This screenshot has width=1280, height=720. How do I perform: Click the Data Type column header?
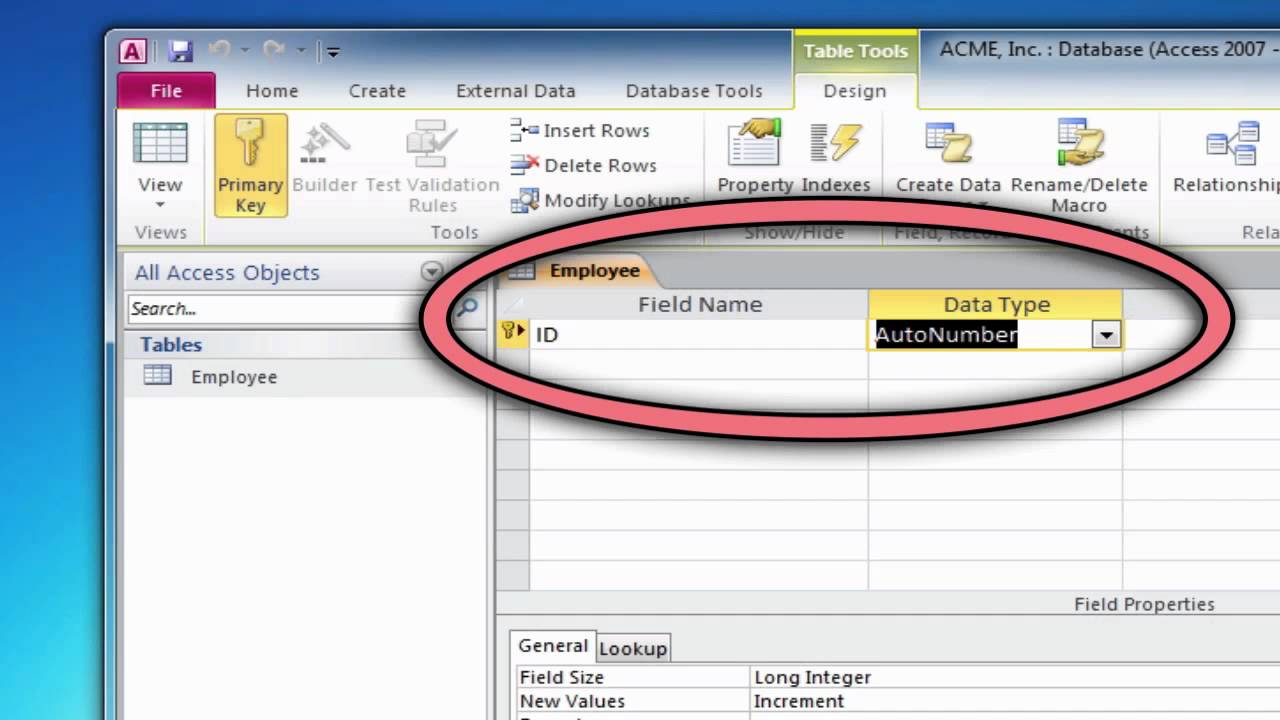[996, 304]
